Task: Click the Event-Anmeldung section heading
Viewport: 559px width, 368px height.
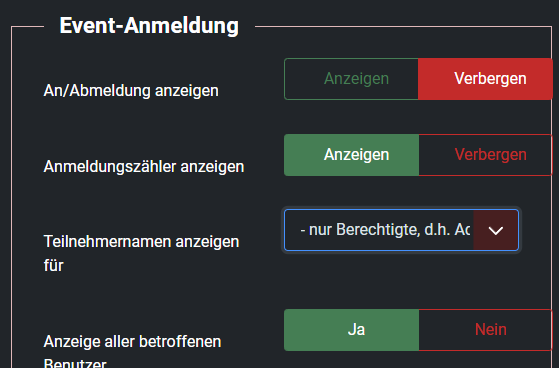Action: tap(149, 25)
